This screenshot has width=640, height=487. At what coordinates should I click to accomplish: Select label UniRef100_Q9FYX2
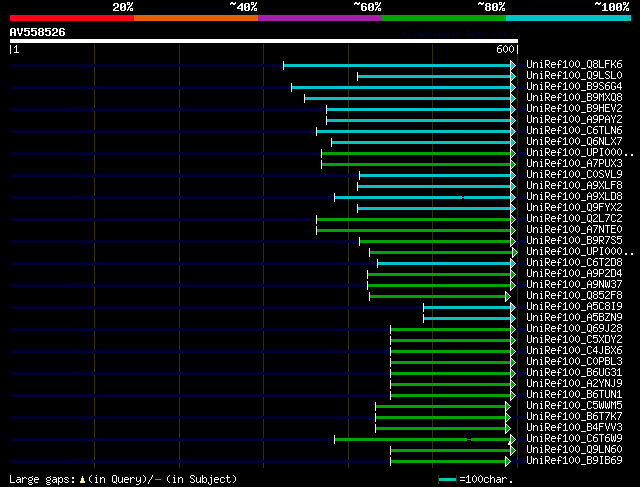click(x=574, y=207)
